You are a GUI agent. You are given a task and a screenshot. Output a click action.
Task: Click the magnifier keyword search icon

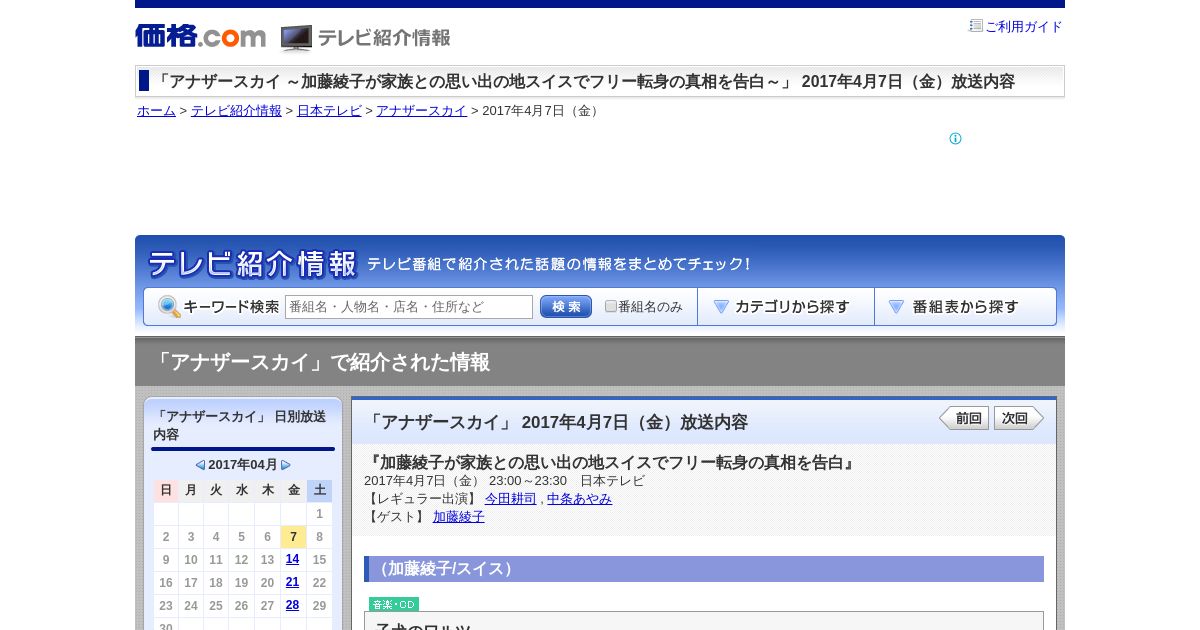coord(169,307)
